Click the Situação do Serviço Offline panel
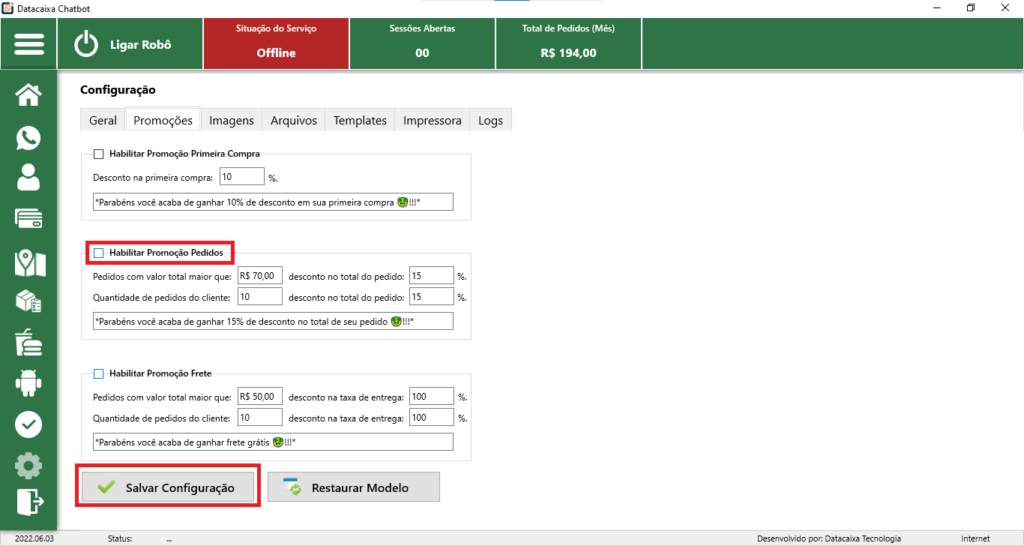Image resolution: width=1024 pixels, height=546 pixels. coord(276,44)
